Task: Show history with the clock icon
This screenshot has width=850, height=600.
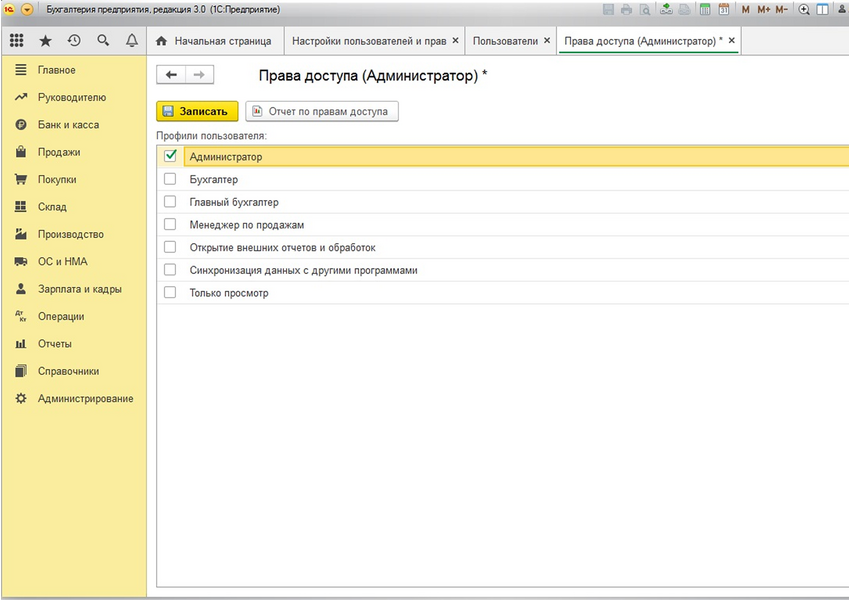Action: click(74, 41)
